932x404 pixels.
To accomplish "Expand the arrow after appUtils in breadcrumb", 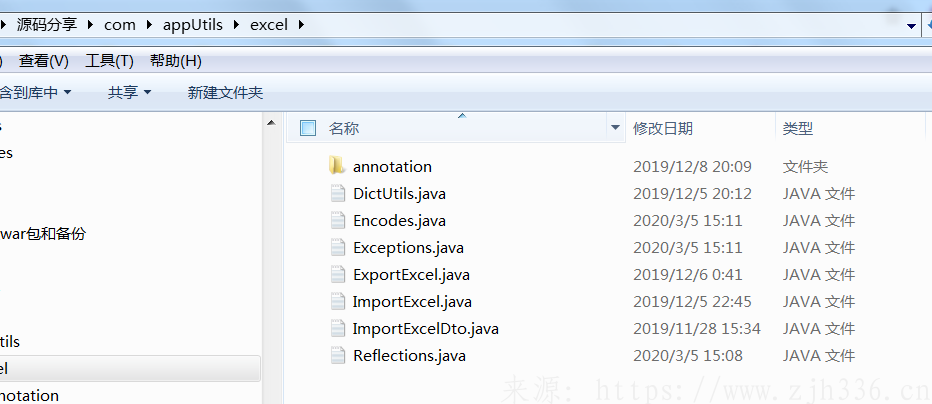I will 237,25.
